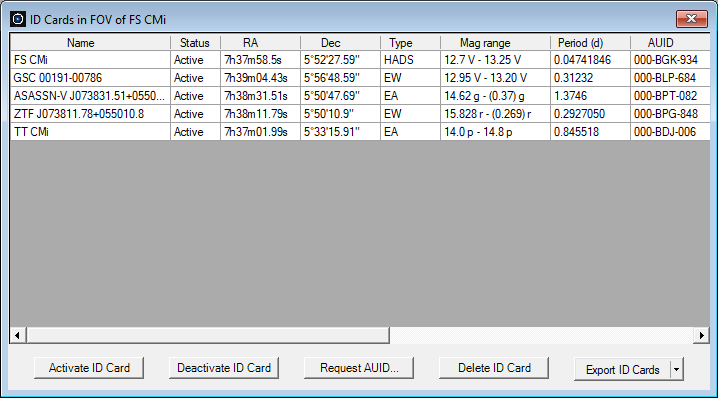
Task: Sort by the Name column header
Action: click(x=90, y=43)
